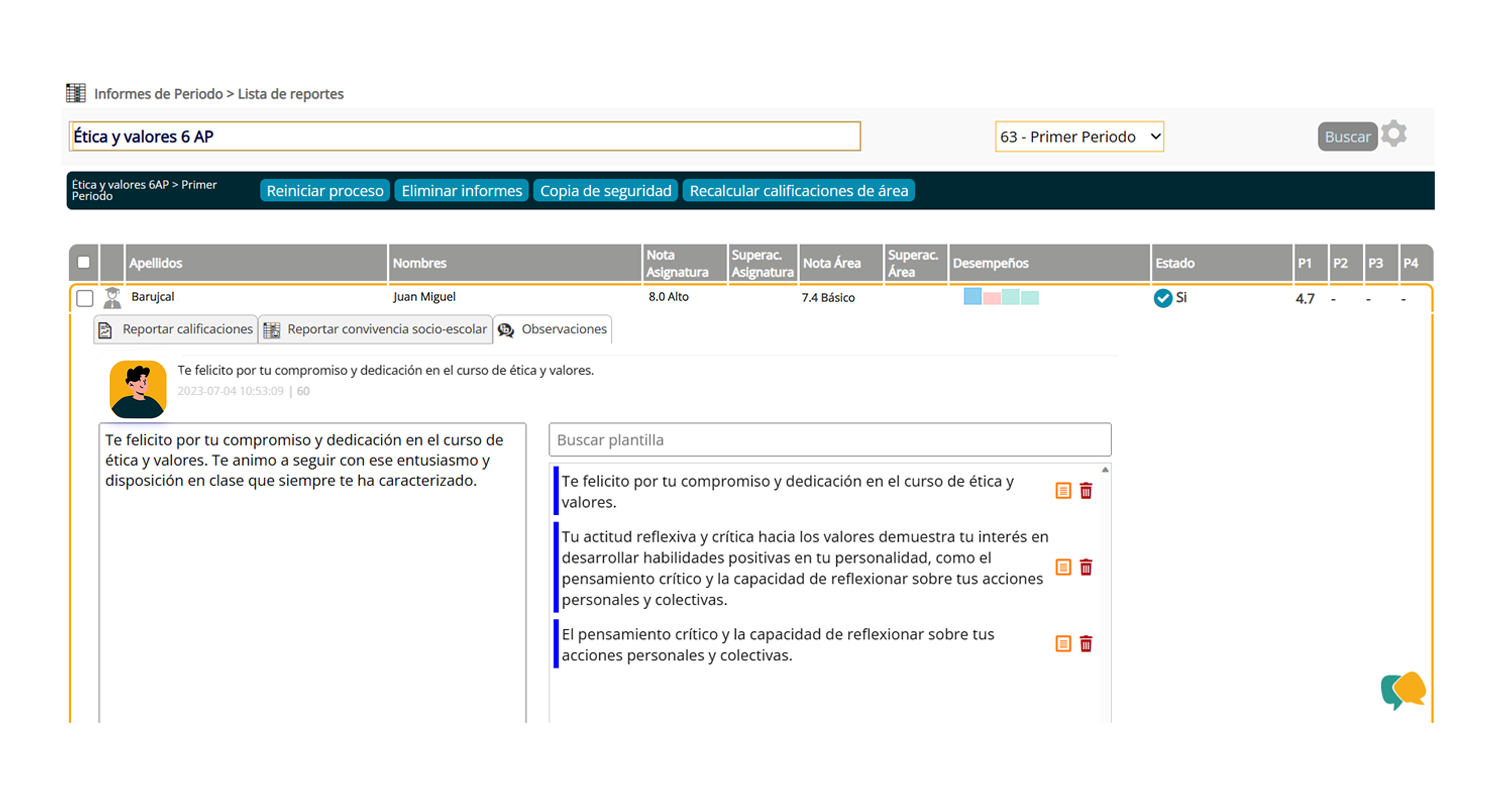1500x800 pixels.
Task: Select the Observaciones tab
Action: click(552, 329)
